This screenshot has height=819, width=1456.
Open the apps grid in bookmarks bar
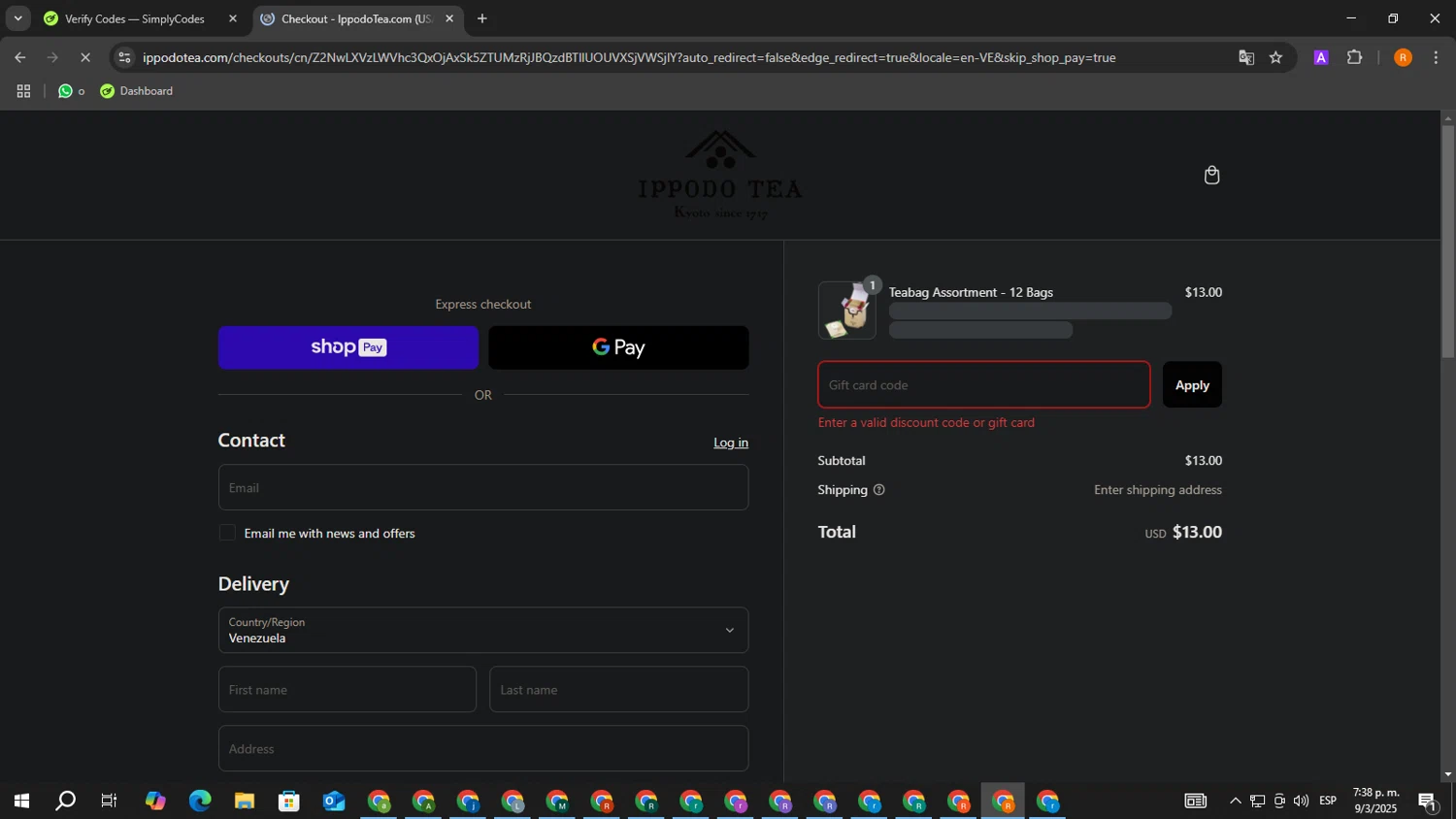pos(23,91)
